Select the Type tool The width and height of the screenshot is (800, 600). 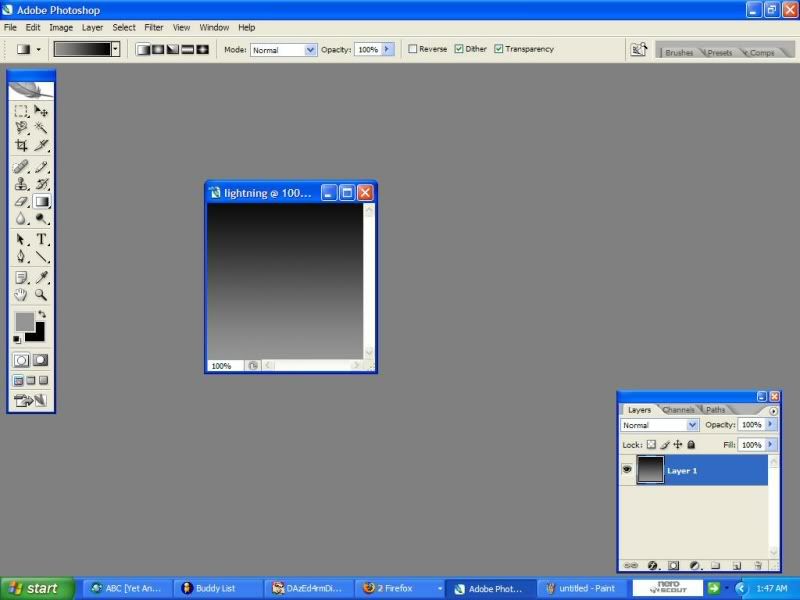(41, 239)
